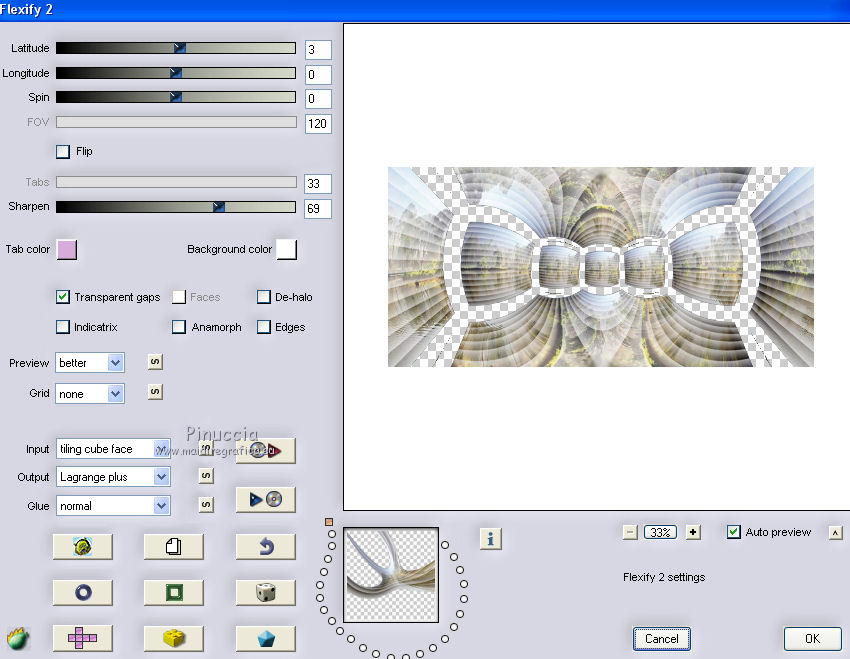This screenshot has width=850, height=659.
Task: Click the info 'i' button
Action: click(491, 539)
